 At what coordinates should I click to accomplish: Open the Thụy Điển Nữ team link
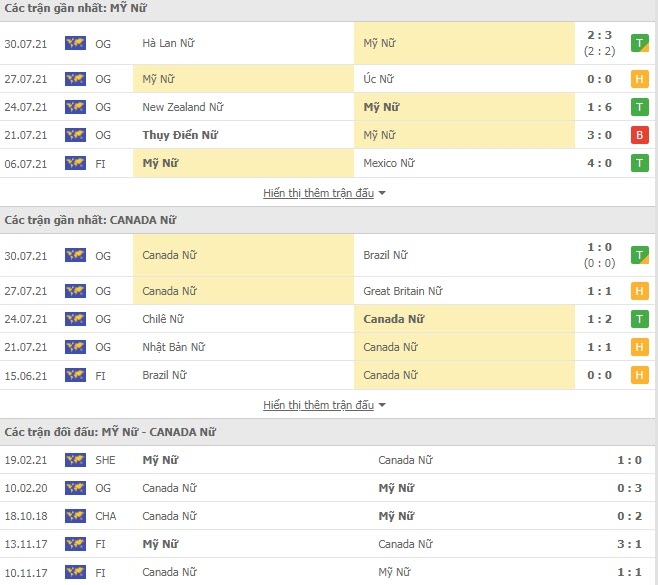pyautogui.click(x=180, y=135)
